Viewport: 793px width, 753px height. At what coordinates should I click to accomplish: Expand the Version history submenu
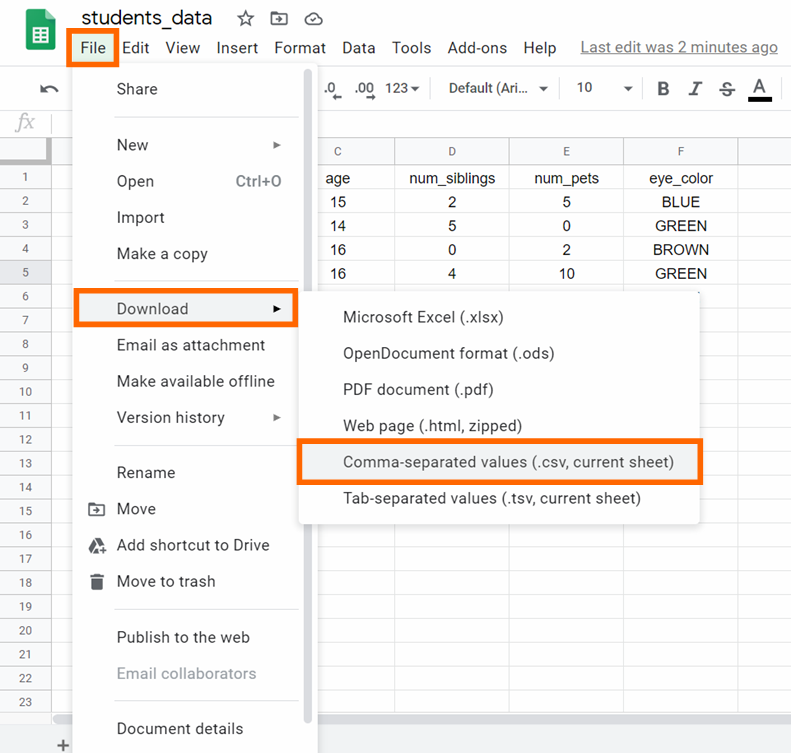pos(196,418)
